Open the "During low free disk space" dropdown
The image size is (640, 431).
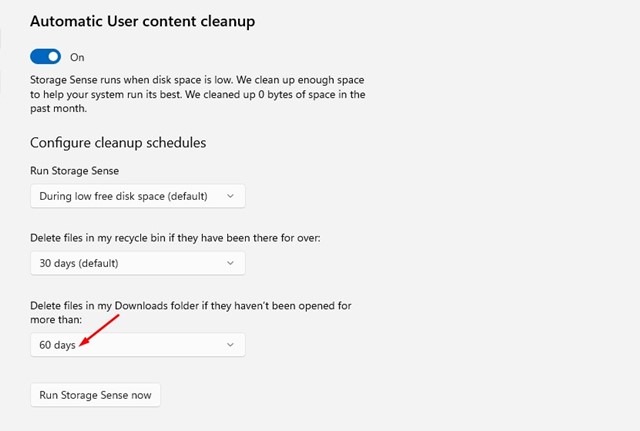point(138,196)
